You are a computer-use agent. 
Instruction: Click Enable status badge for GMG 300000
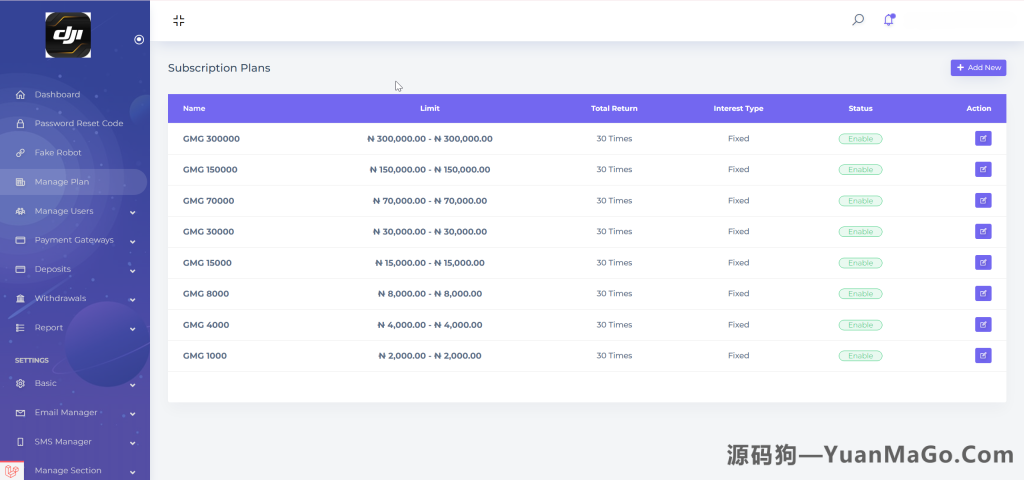(x=860, y=139)
